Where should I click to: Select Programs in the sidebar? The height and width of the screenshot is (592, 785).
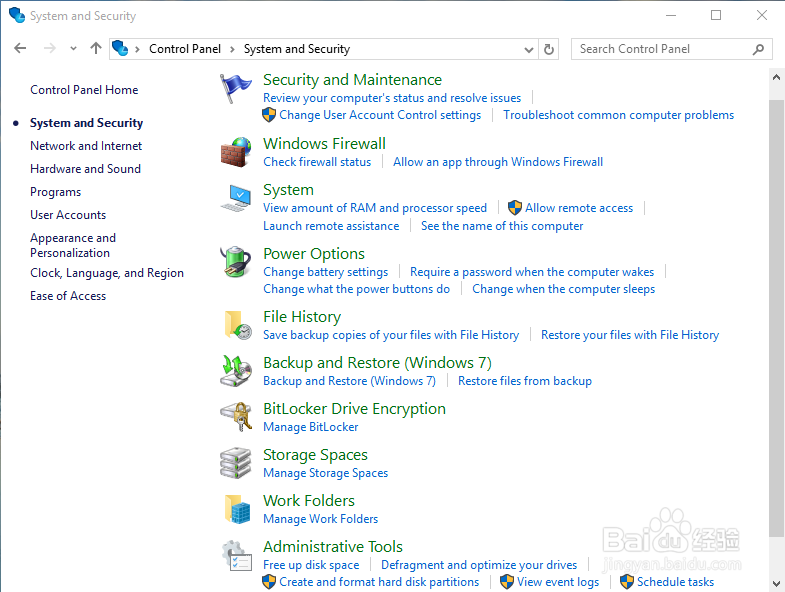(56, 192)
